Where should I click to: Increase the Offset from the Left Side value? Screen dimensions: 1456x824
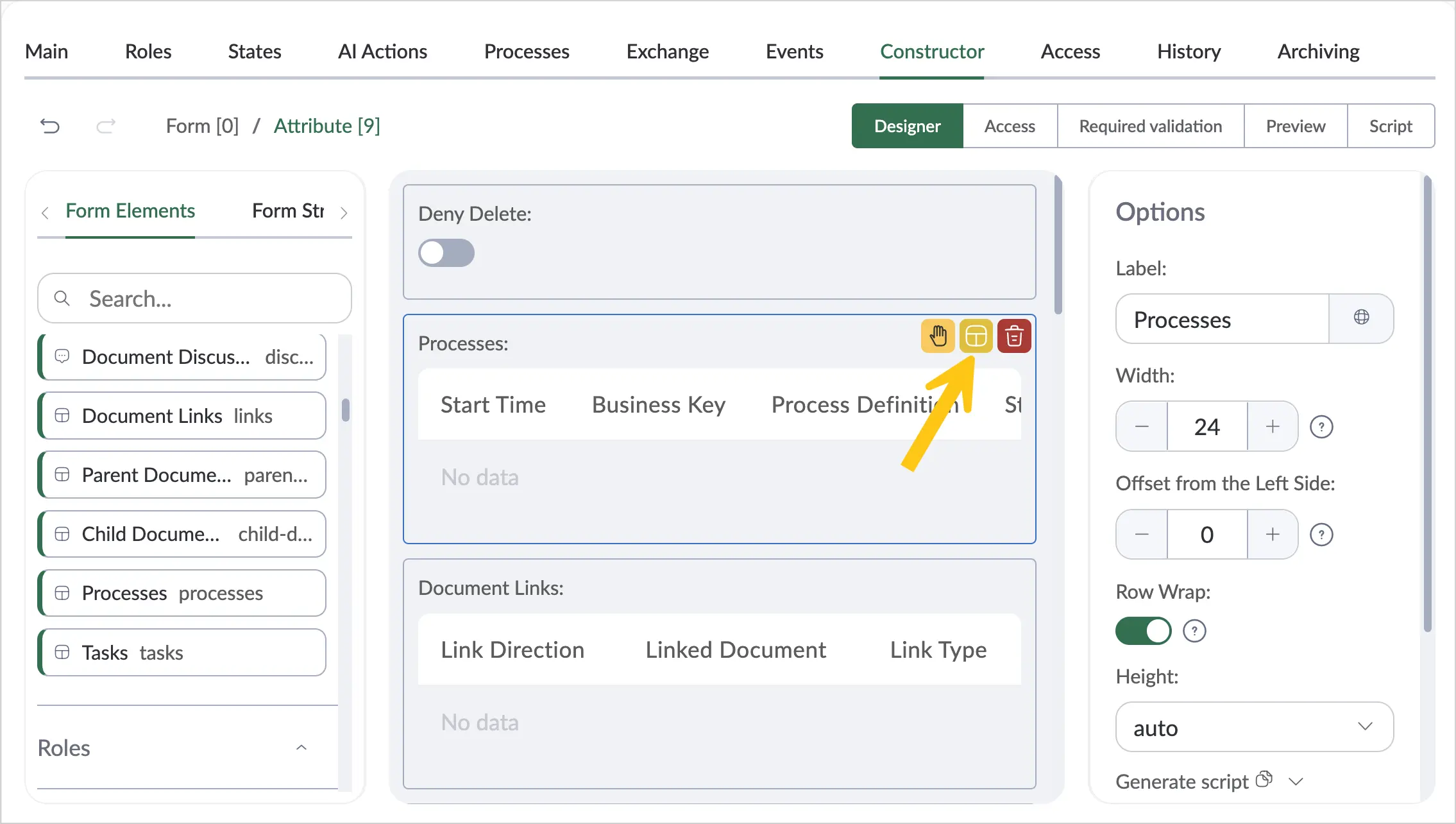click(1273, 535)
